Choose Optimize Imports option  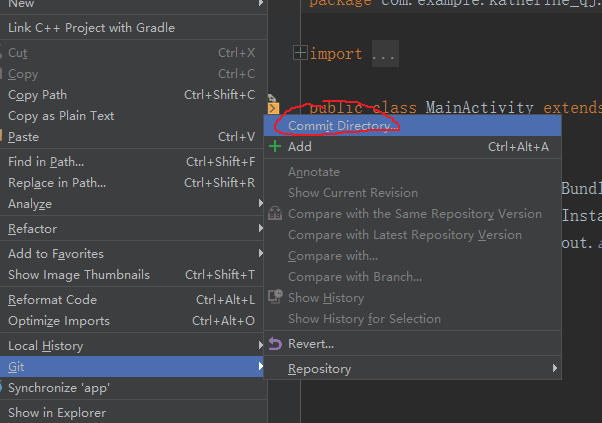point(58,321)
